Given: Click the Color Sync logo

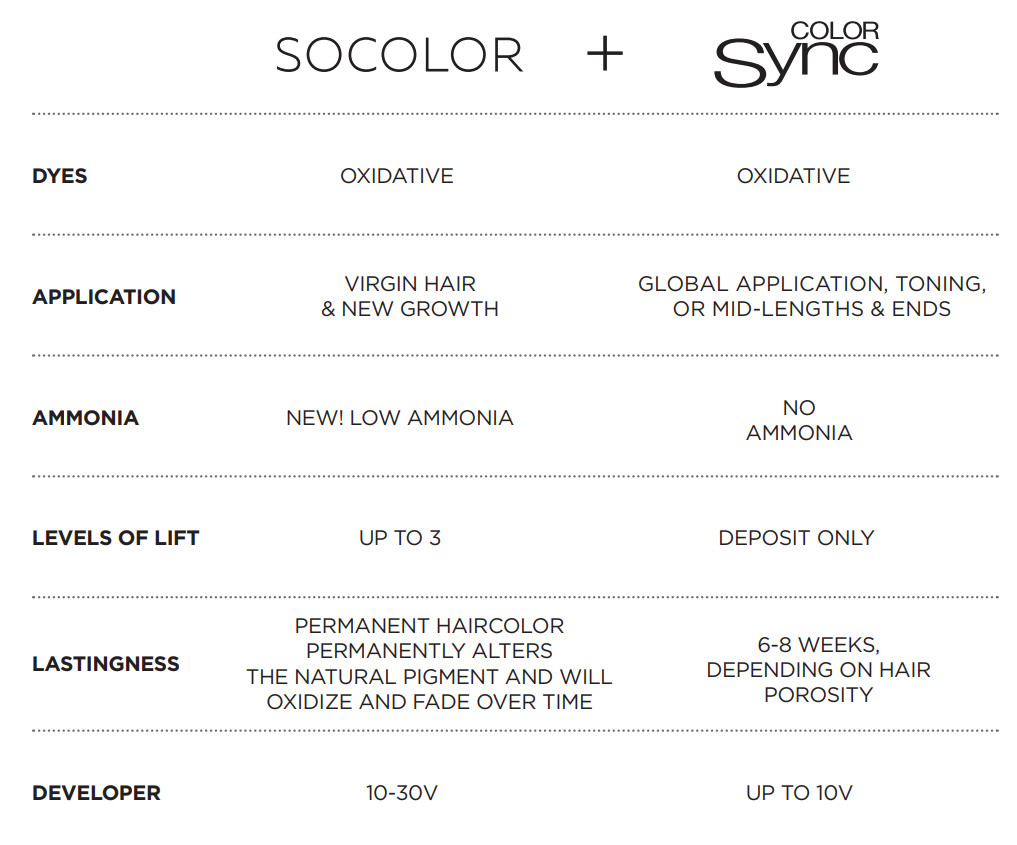Looking at the screenshot, I should [x=796, y=55].
